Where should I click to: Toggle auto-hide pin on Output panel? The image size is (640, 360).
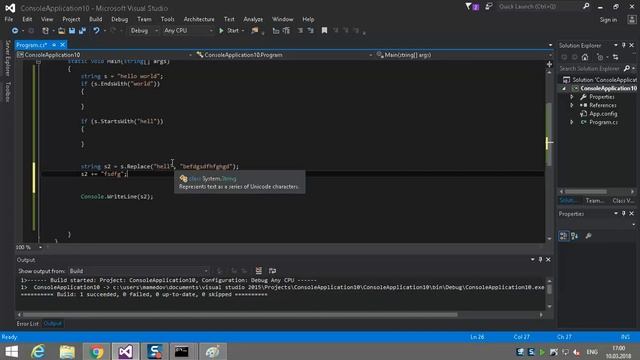tap(540, 260)
